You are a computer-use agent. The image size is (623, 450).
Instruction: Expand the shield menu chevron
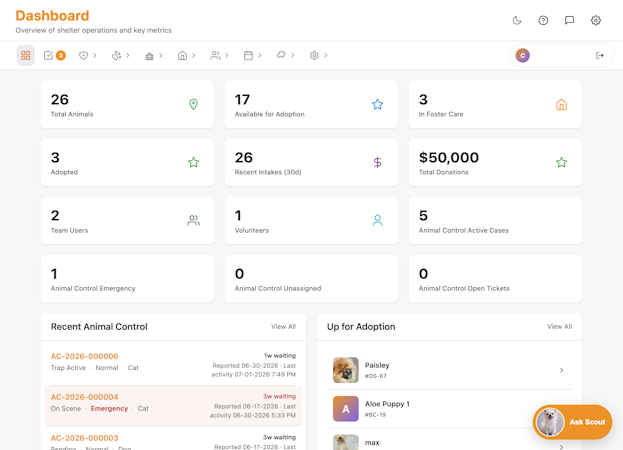(95, 56)
